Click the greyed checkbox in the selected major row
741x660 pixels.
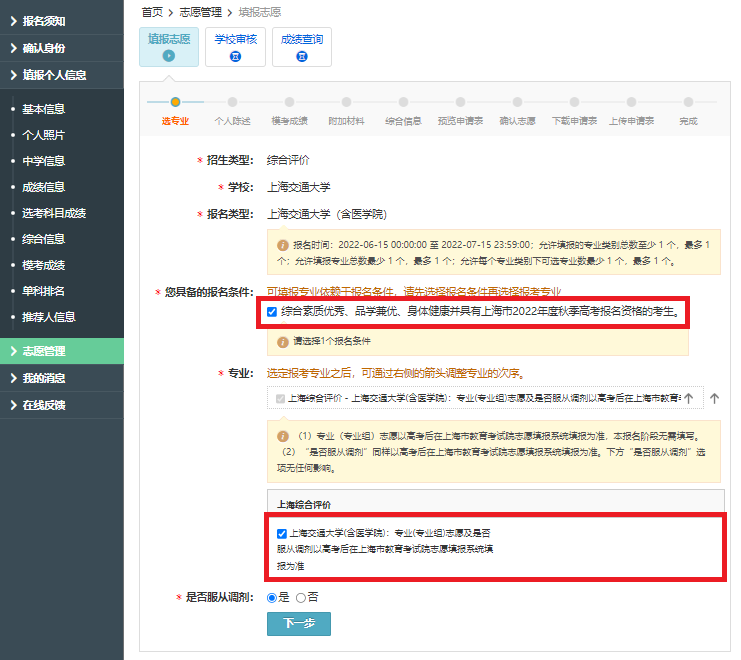280,399
